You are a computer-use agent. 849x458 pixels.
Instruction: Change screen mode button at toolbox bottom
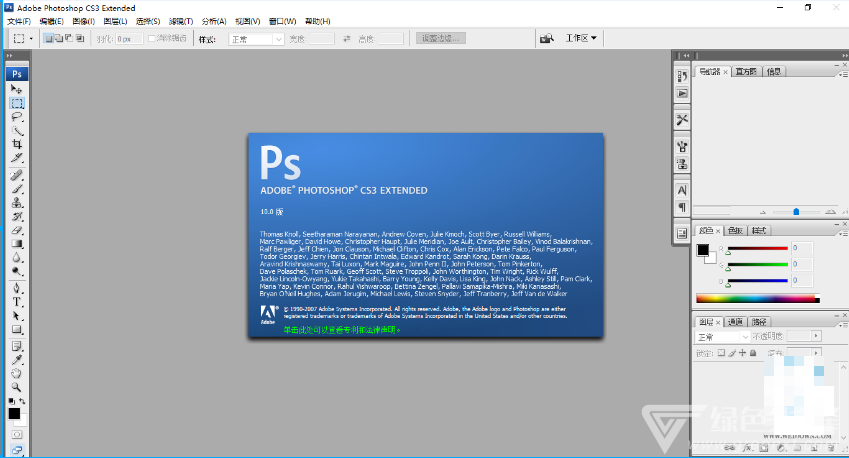17,450
